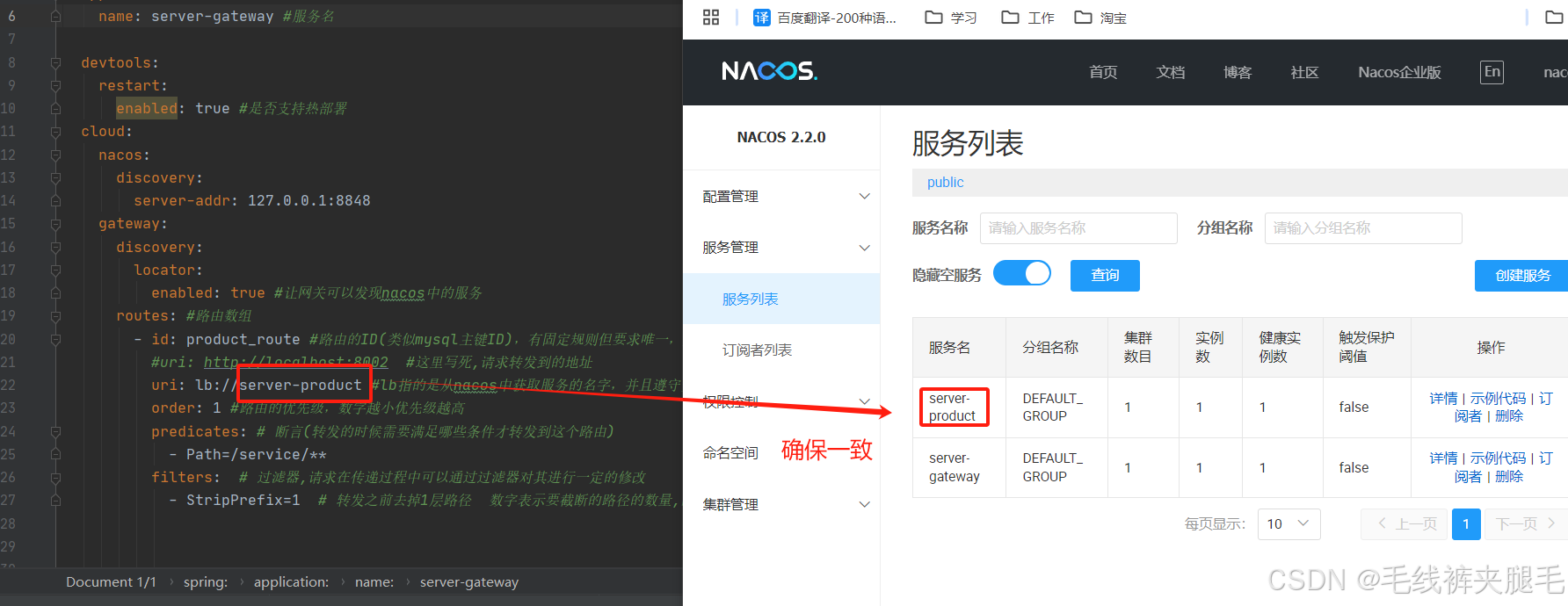Open 文档 in the top navigation

point(1171,72)
